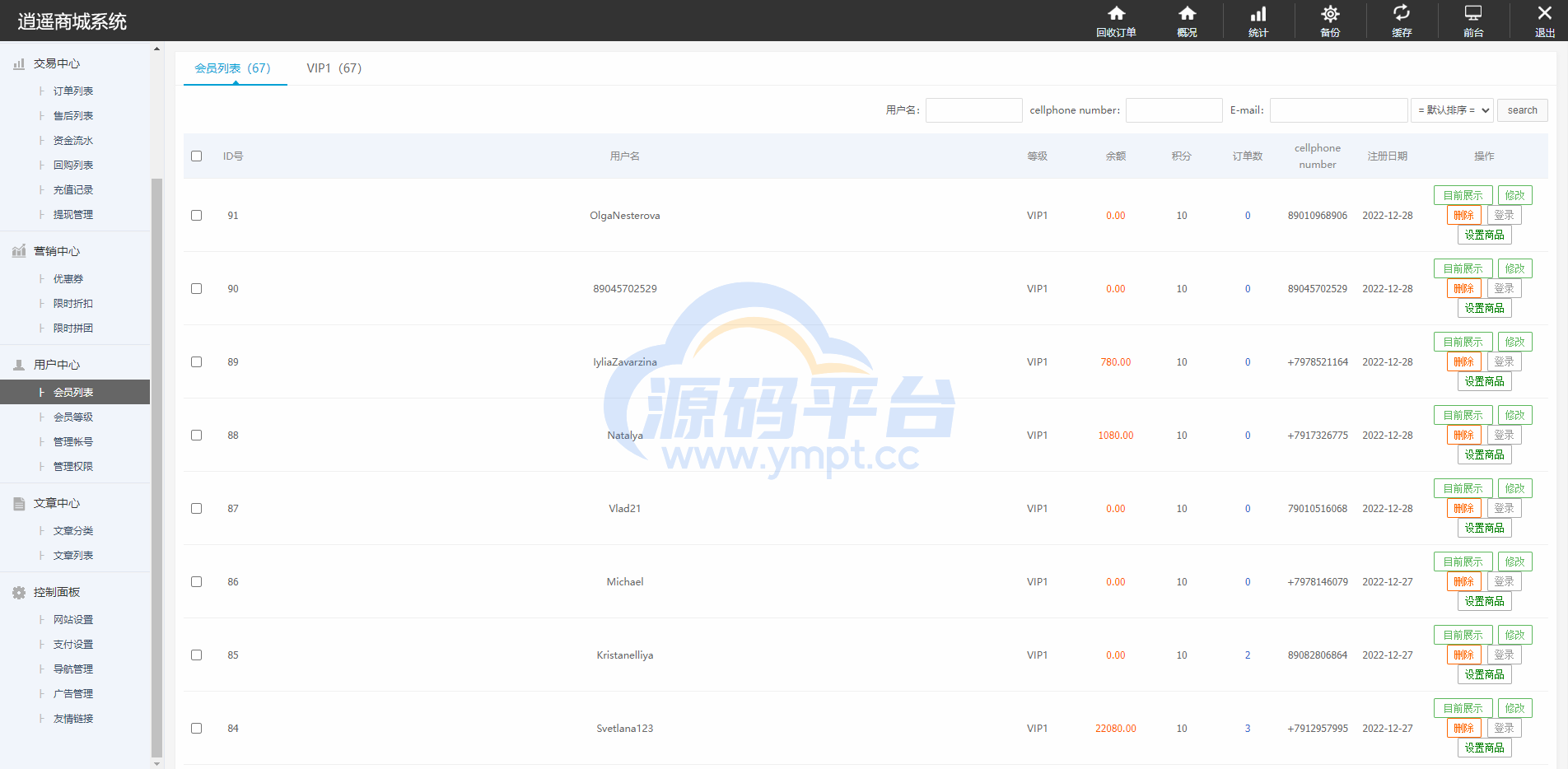Click 设置商品 for Vlad21
1568x769 pixels.
1484,528
